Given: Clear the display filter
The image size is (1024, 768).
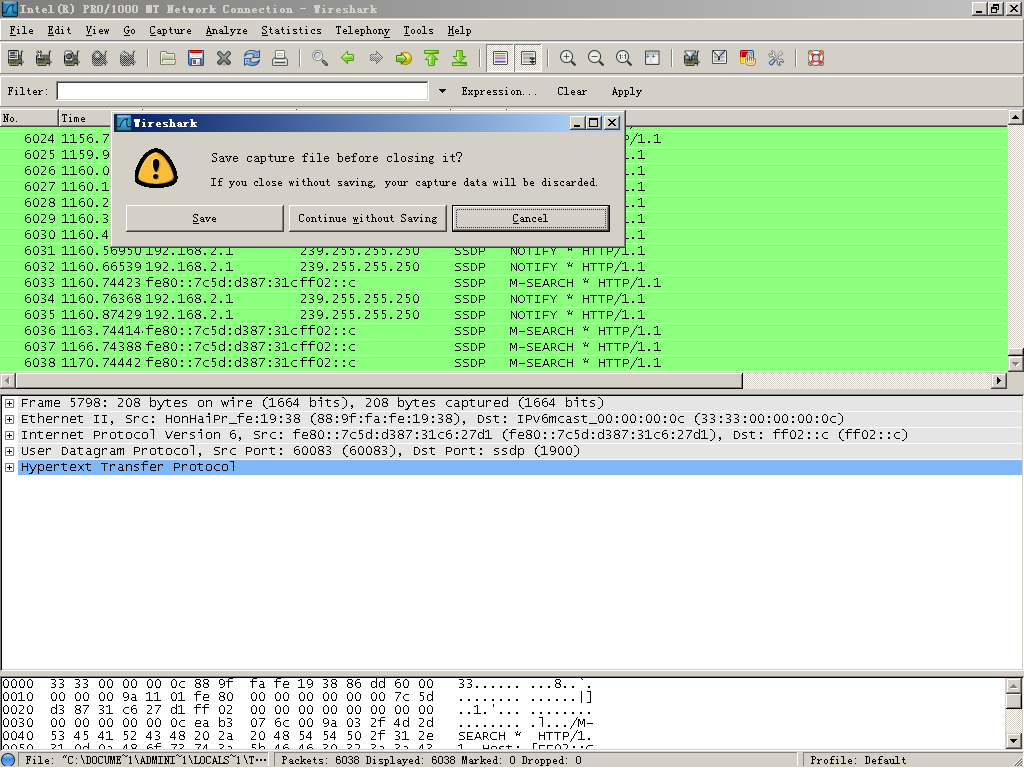Looking at the screenshot, I should pyautogui.click(x=572, y=91).
